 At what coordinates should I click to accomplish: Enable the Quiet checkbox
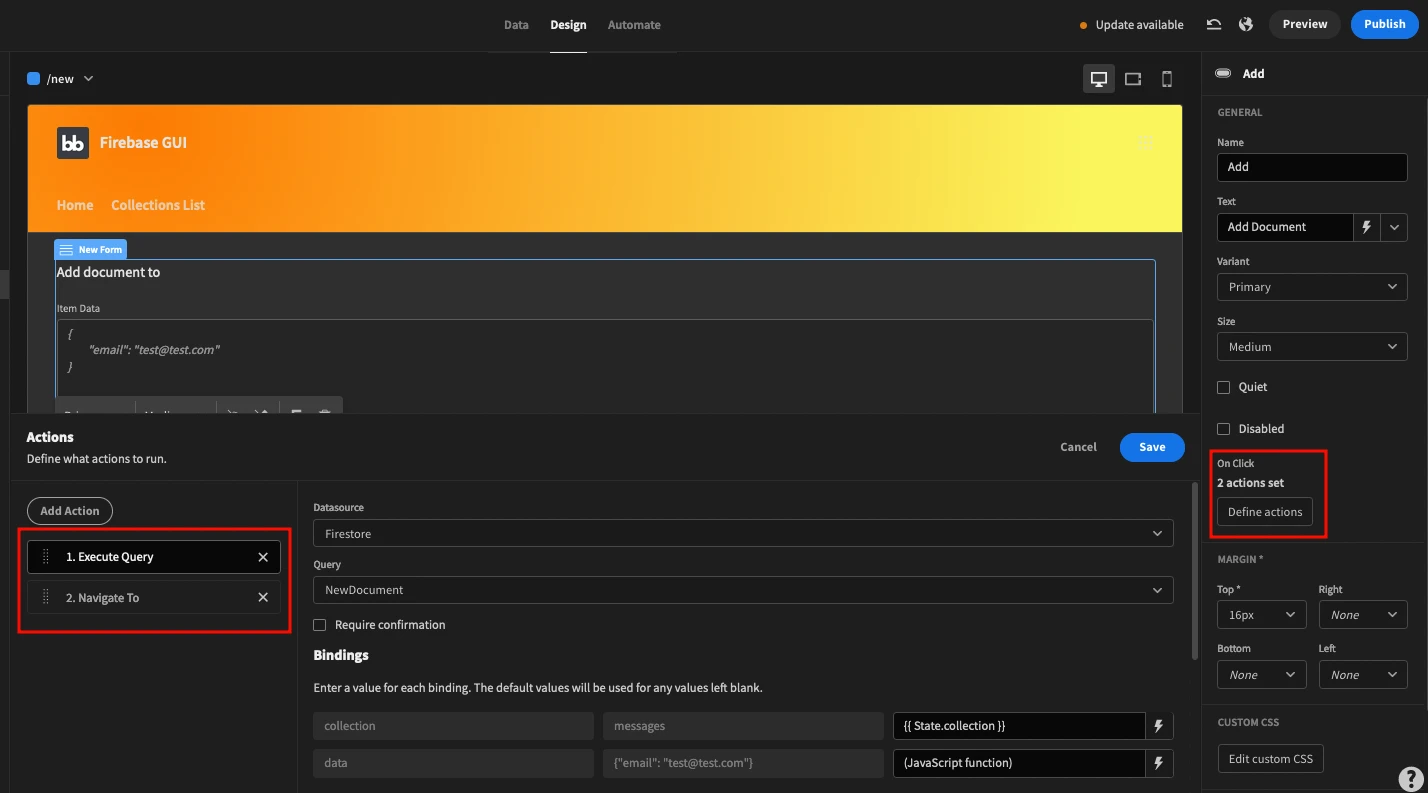(1223, 387)
